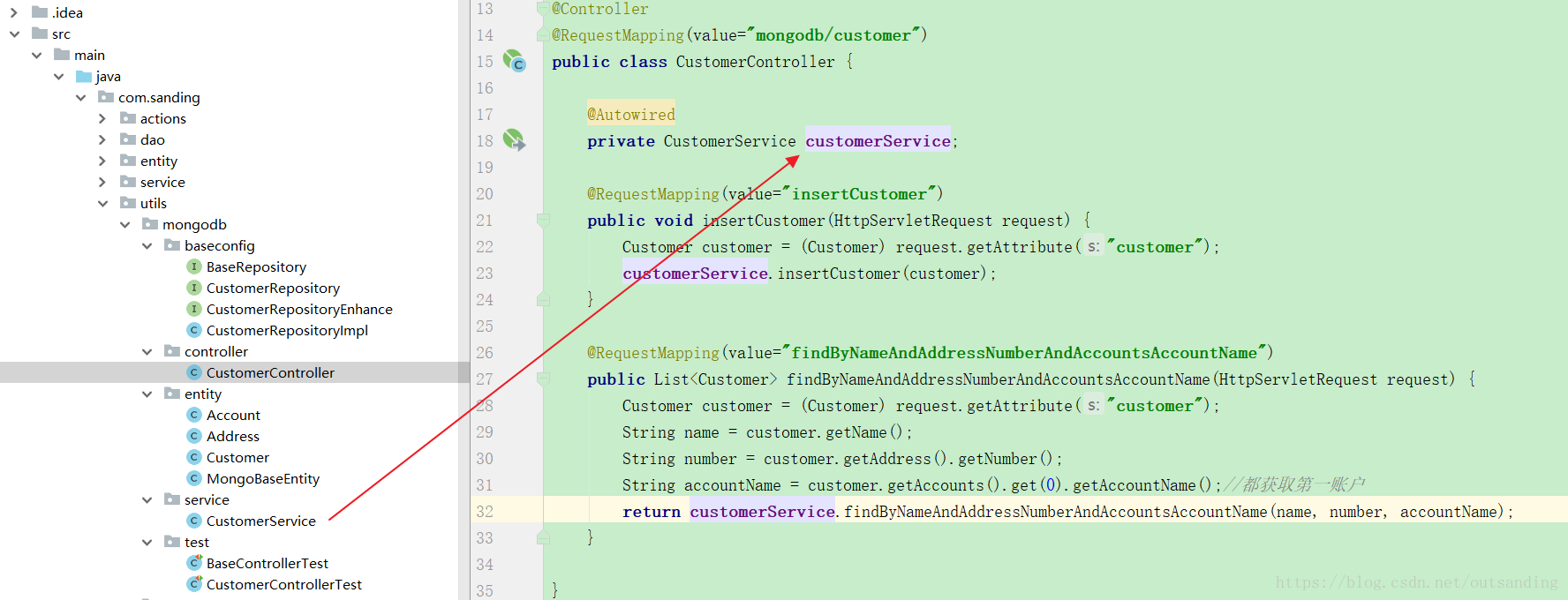Screen dimensions: 1568x600
Task: Click the MongoBaseEntity class icon
Action: point(194,478)
